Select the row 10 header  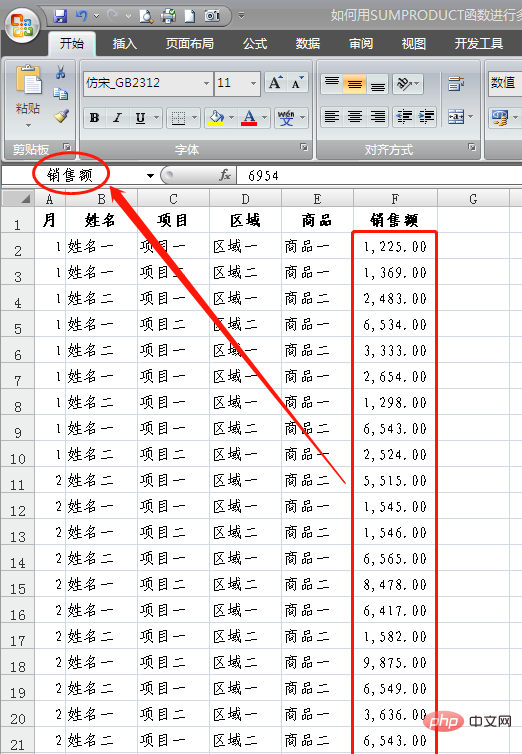tap(18, 454)
